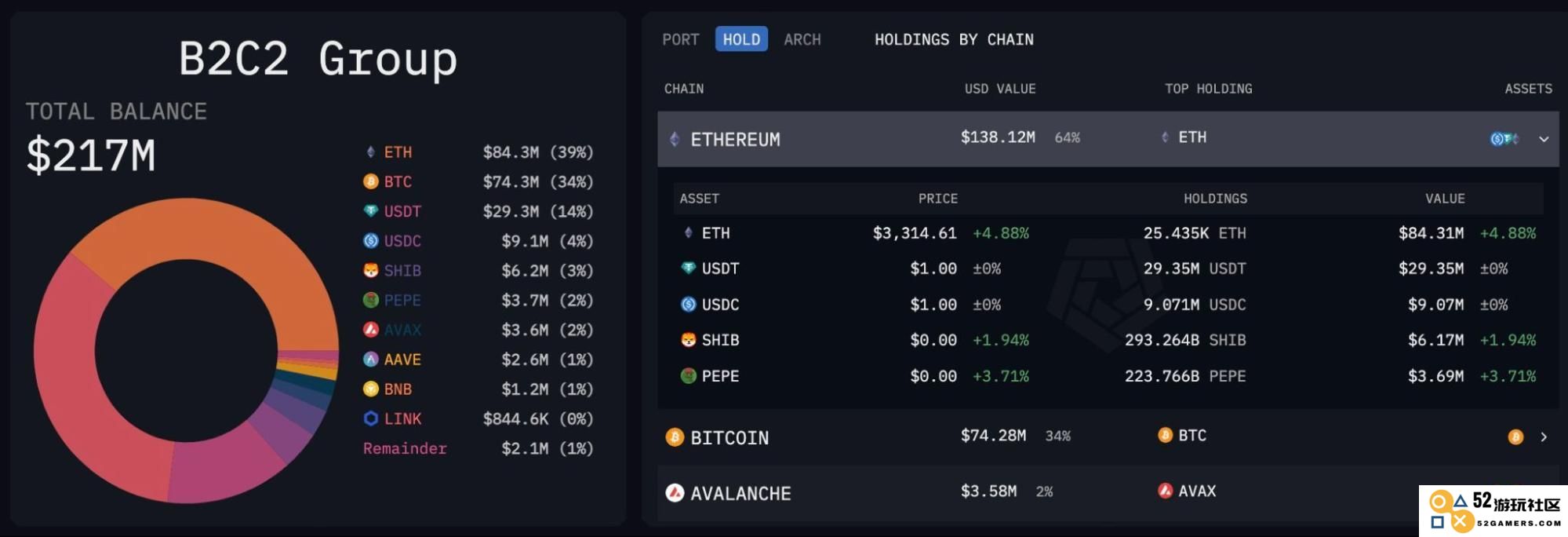1568x537 pixels.
Task: Sort the table by USD VALUE header
Action: 1000,89
